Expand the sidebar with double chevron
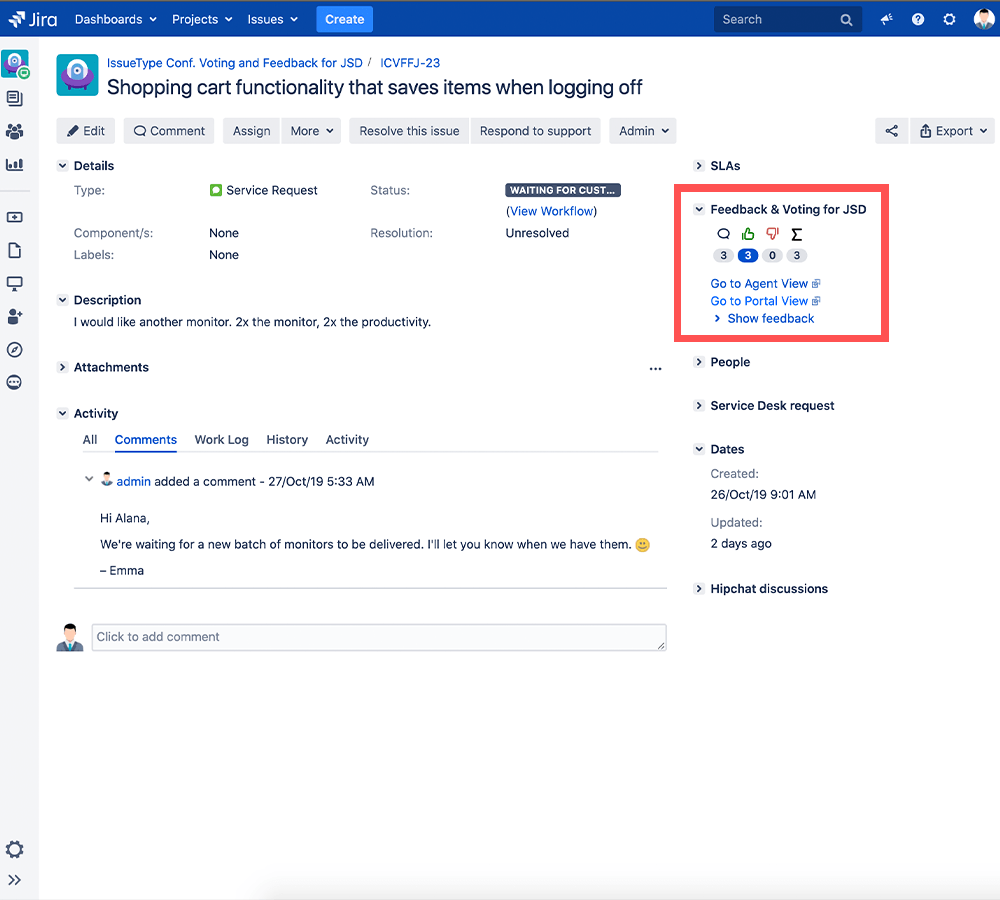The height and width of the screenshot is (900, 1000). pyautogui.click(x=15, y=880)
